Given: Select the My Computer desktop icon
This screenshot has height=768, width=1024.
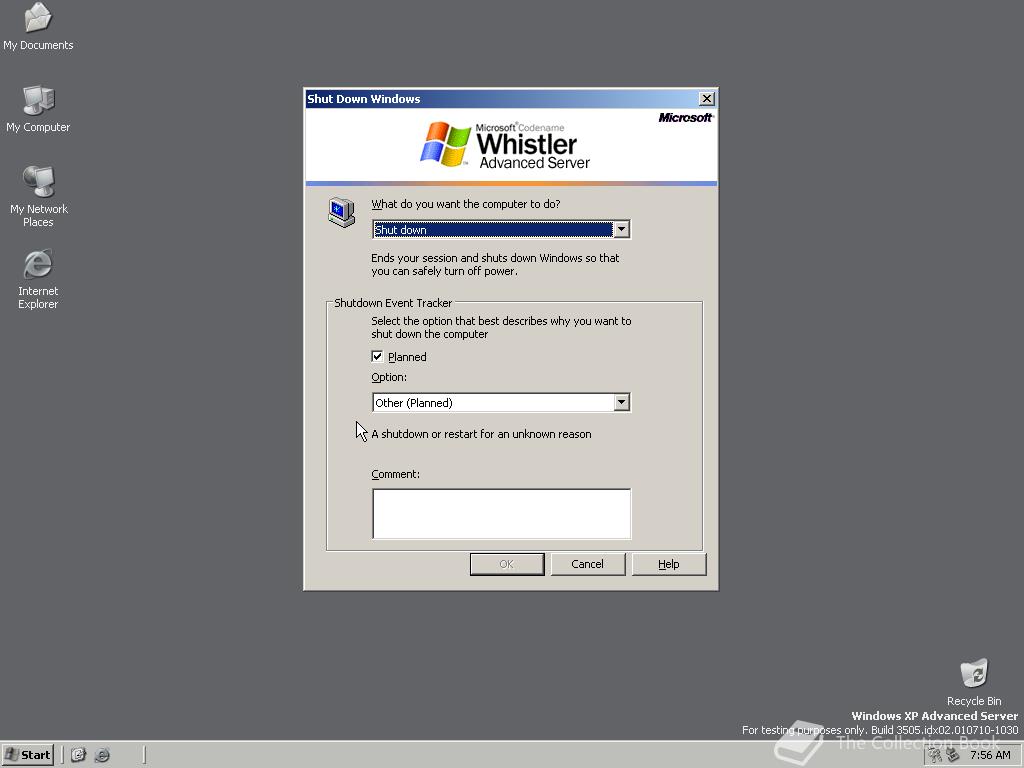Looking at the screenshot, I should (x=38, y=108).
